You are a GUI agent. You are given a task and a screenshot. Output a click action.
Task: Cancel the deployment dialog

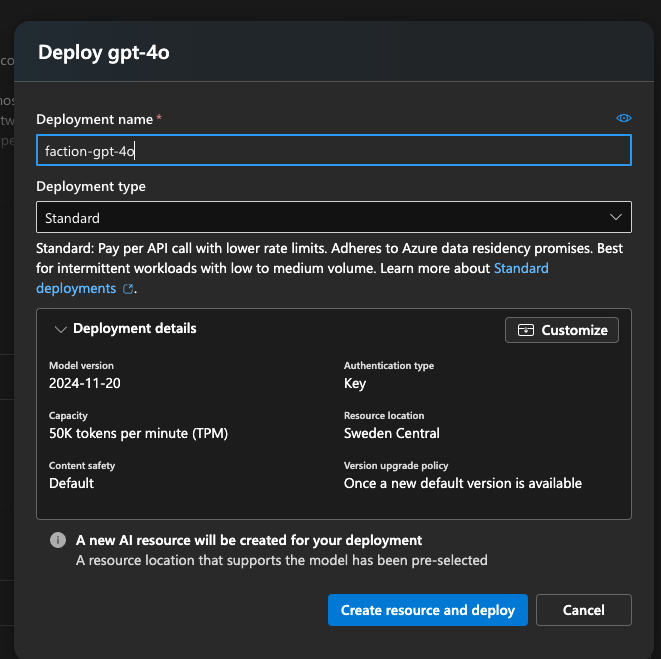coord(583,610)
